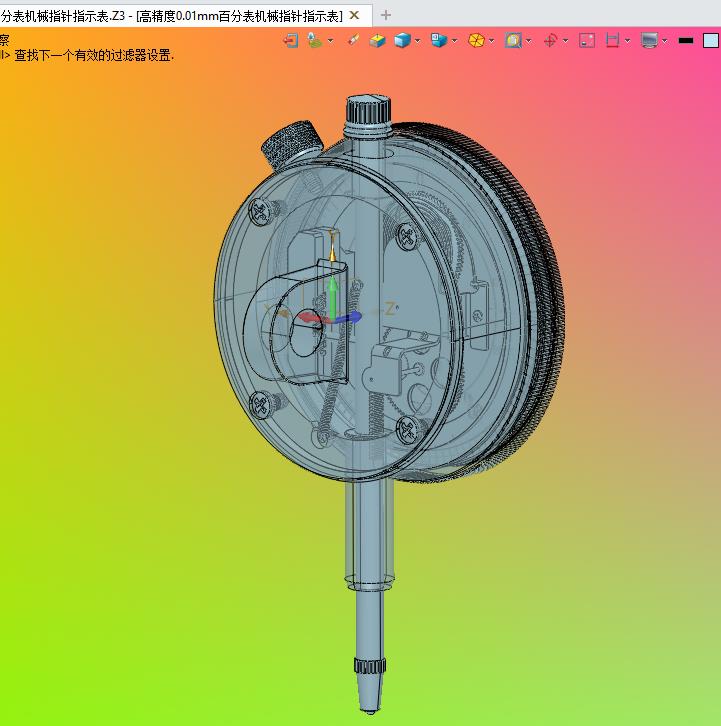
Task: Open the dropdown beside the monitor icon
Action: pyautogui.click(x=665, y=41)
